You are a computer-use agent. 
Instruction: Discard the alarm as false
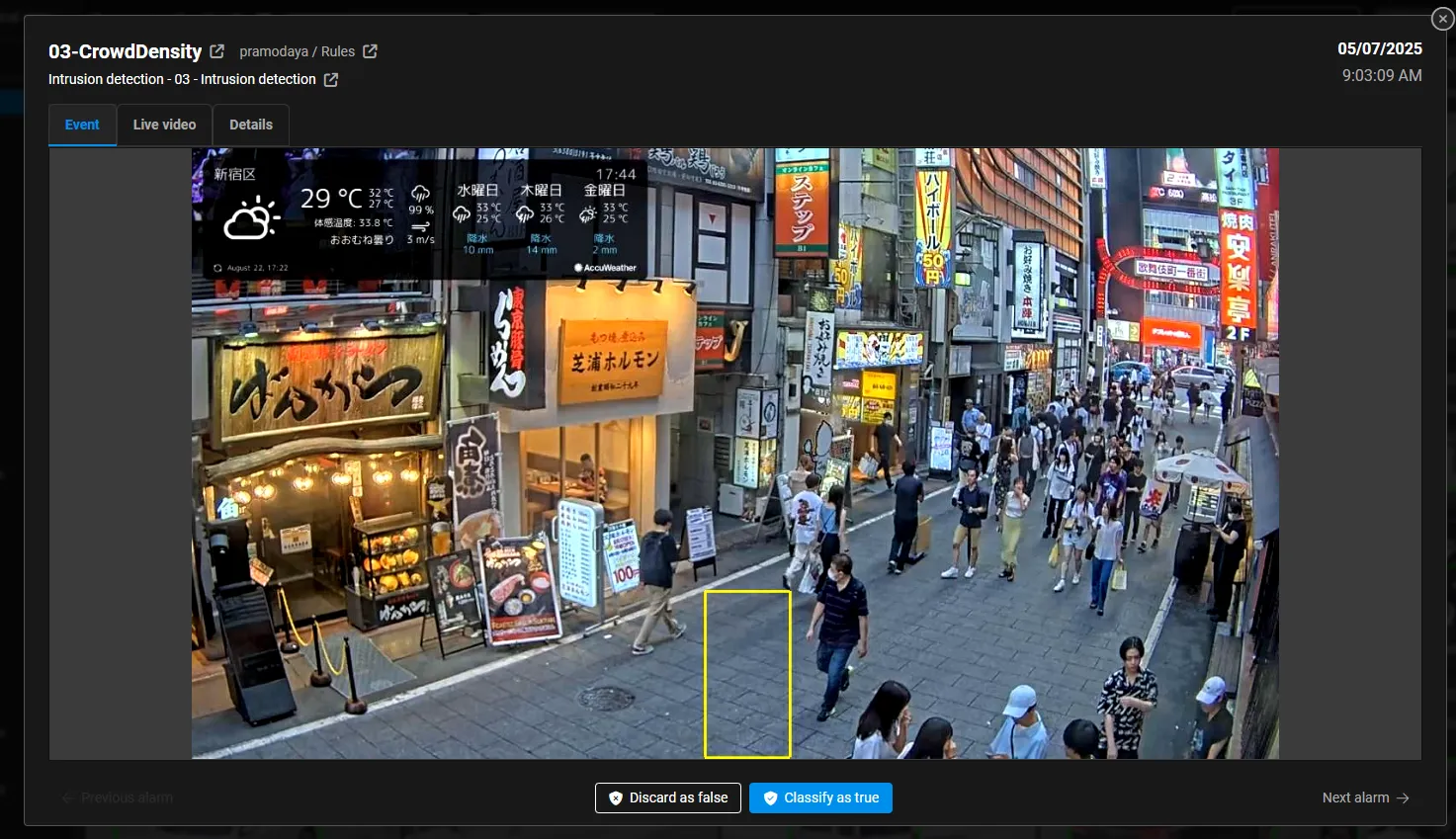(668, 797)
